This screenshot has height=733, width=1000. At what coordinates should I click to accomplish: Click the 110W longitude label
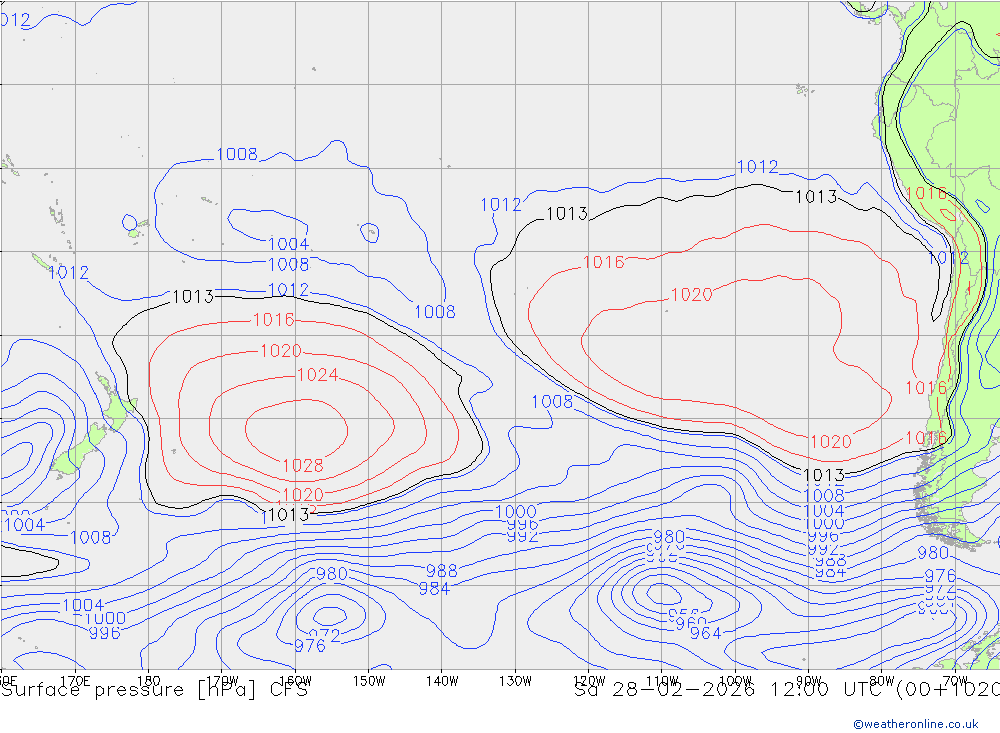point(662,681)
